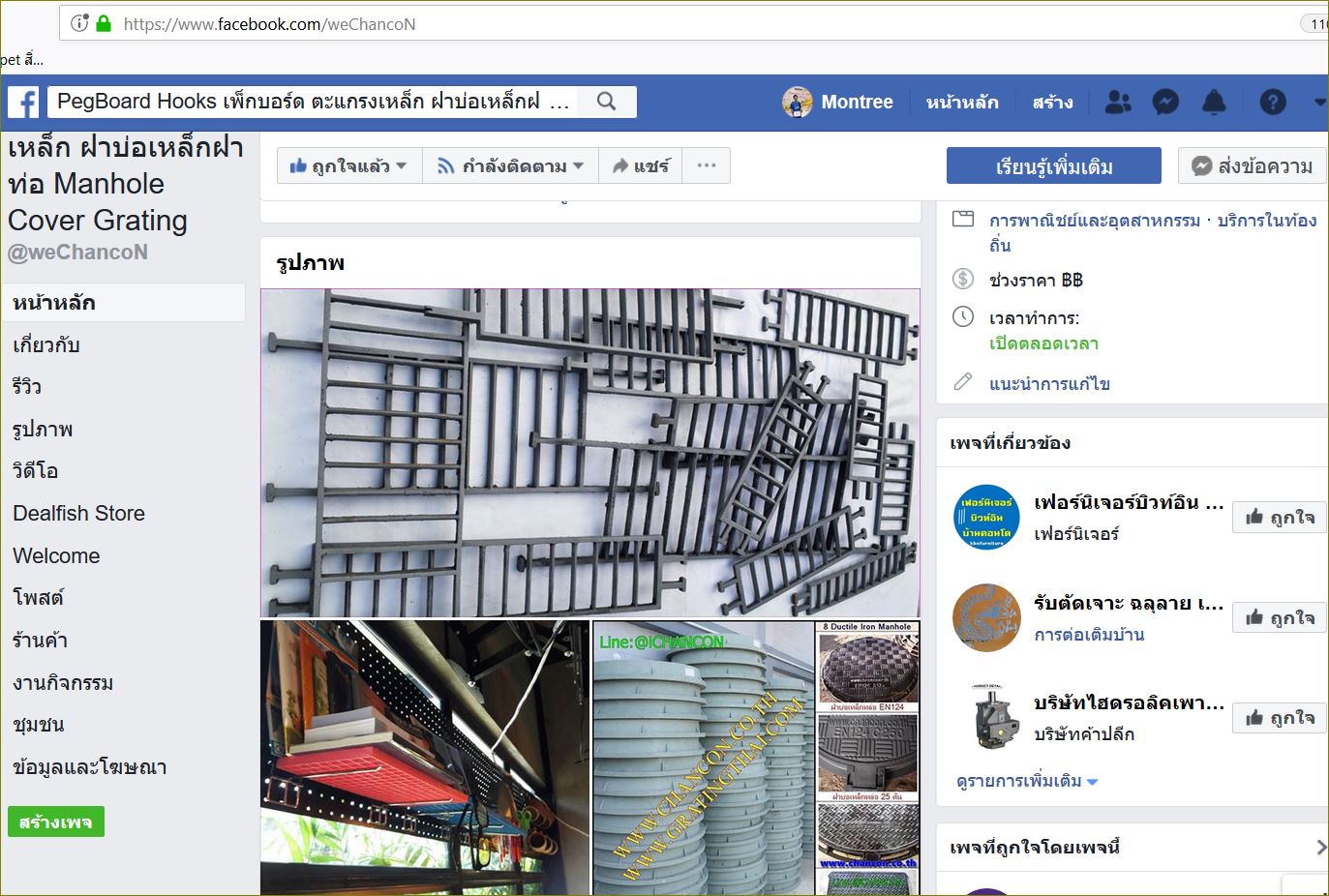This screenshot has width=1329, height=896.
Task: Expand เพจที่ถูกใจโดยเพจนี้ chevron arrow
Action: [1320, 848]
